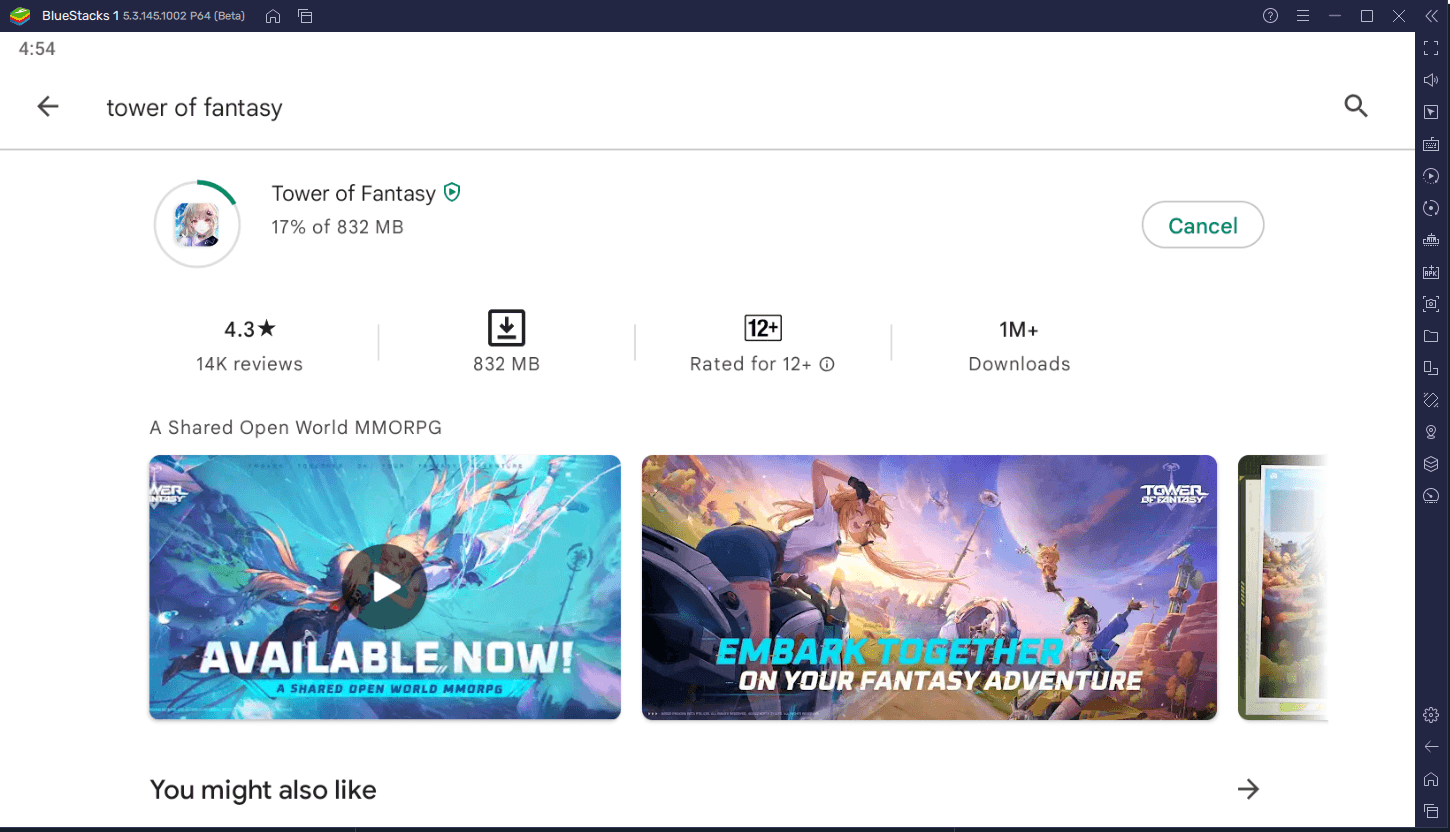
Task: Click 'A Shared Open World MMORPG' description
Action: click(296, 428)
